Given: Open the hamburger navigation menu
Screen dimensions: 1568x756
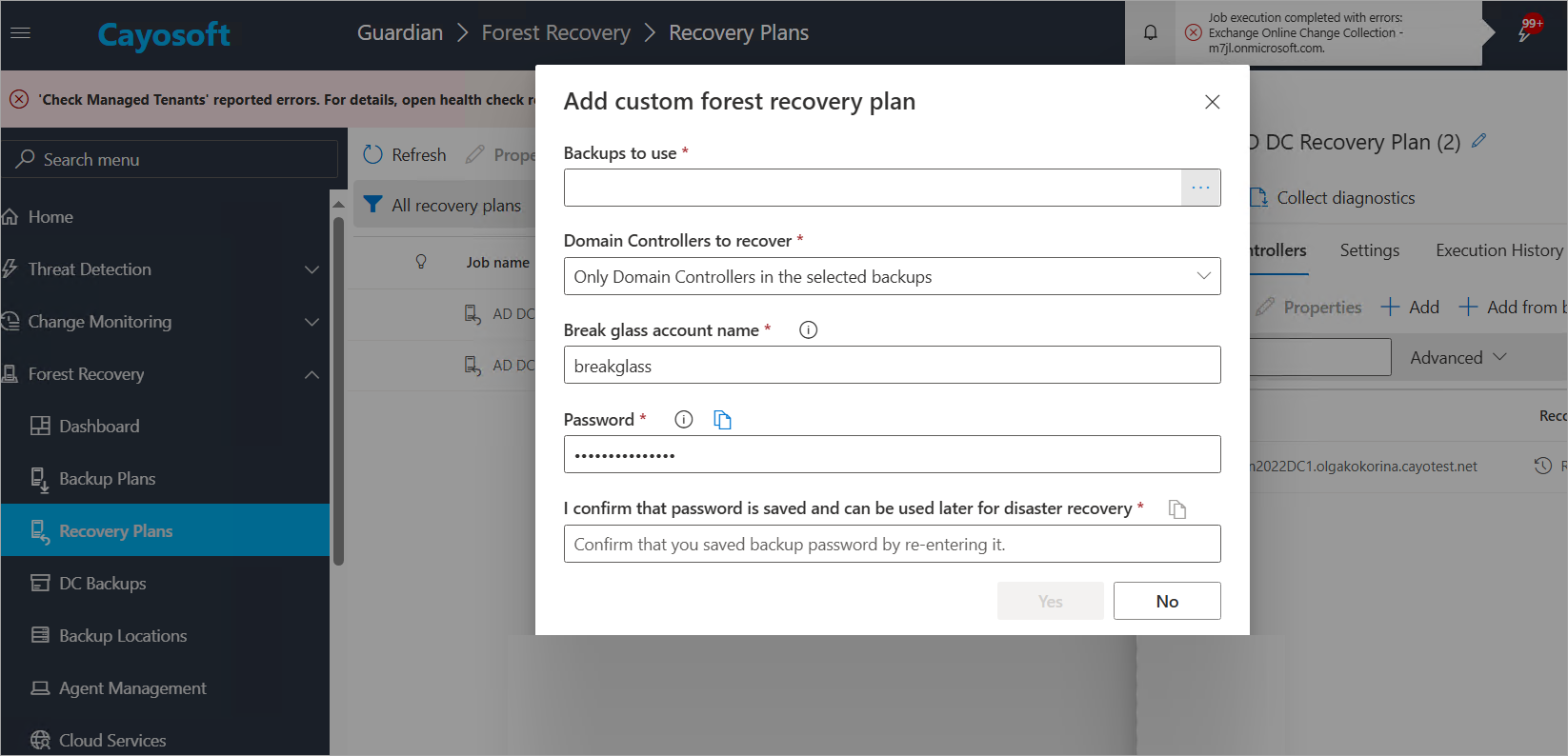Looking at the screenshot, I should pos(20,32).
